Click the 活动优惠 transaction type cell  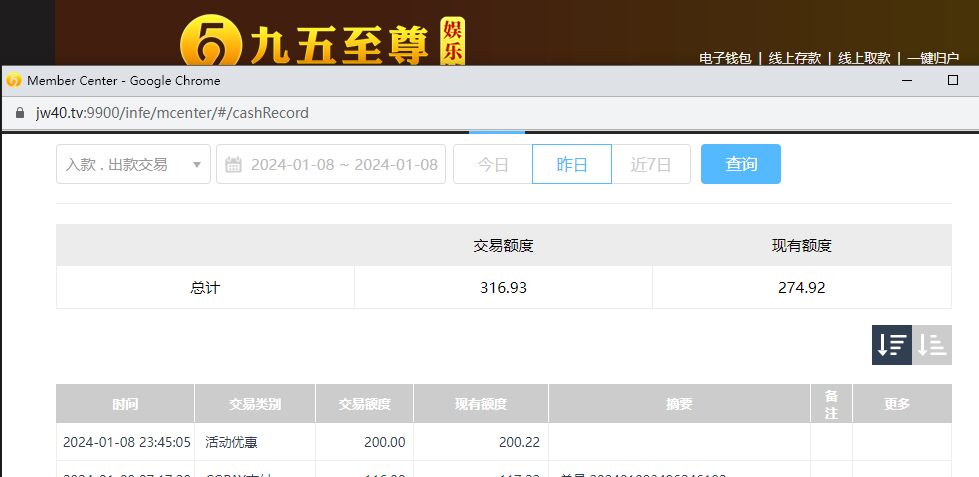(255, 443)
